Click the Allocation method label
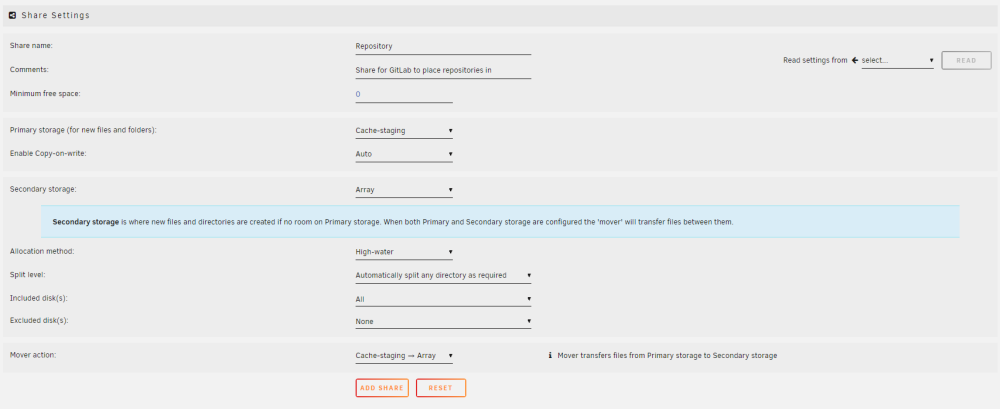Screen dimensions: 1000x409 (42, 251)
